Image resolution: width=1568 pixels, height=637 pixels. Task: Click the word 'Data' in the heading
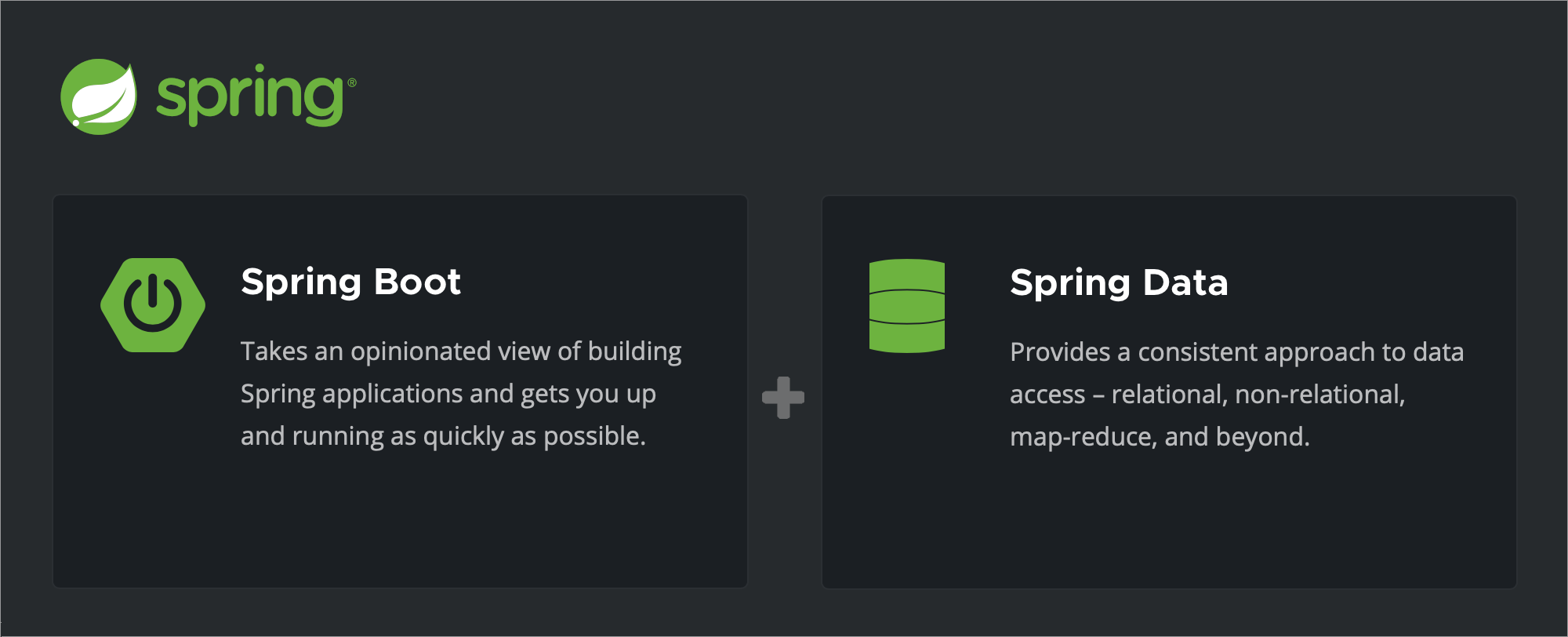(x=1185, y=282)
